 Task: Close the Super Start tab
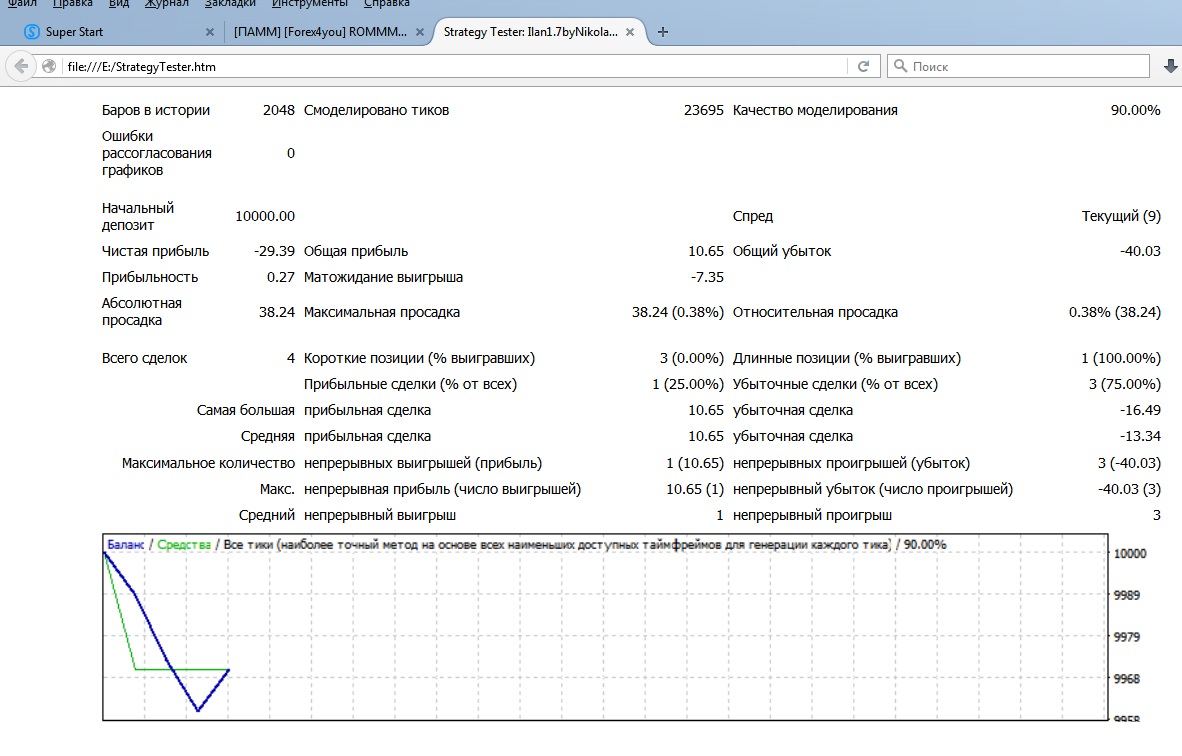tap(210, 32)
